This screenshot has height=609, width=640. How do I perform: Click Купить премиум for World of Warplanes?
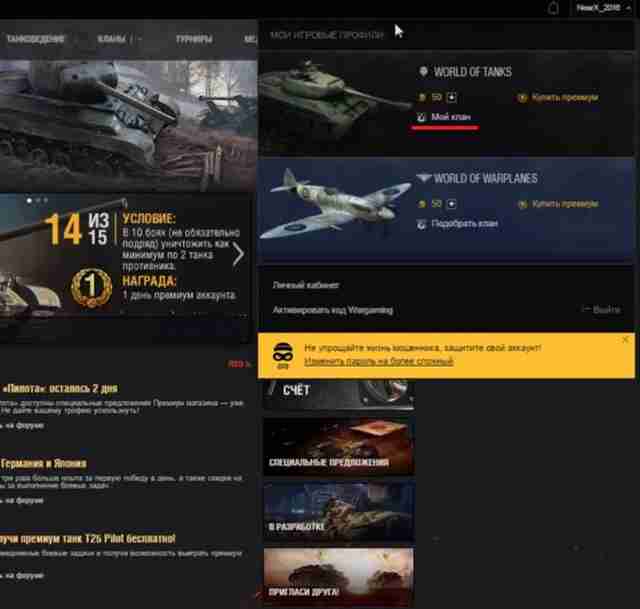pyautogui.click(x=565, y=204)
